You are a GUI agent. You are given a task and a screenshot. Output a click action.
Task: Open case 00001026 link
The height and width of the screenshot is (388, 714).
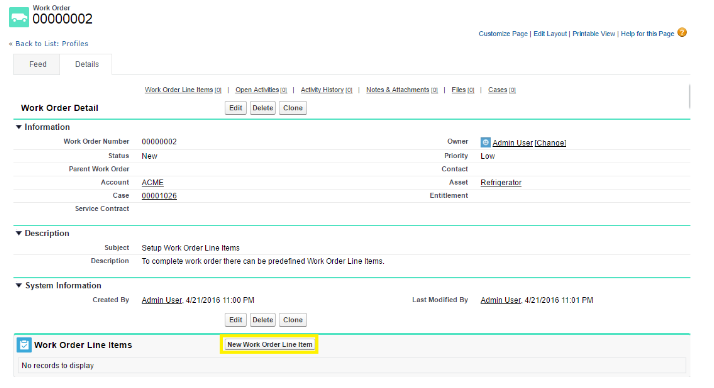click(159, 196)
